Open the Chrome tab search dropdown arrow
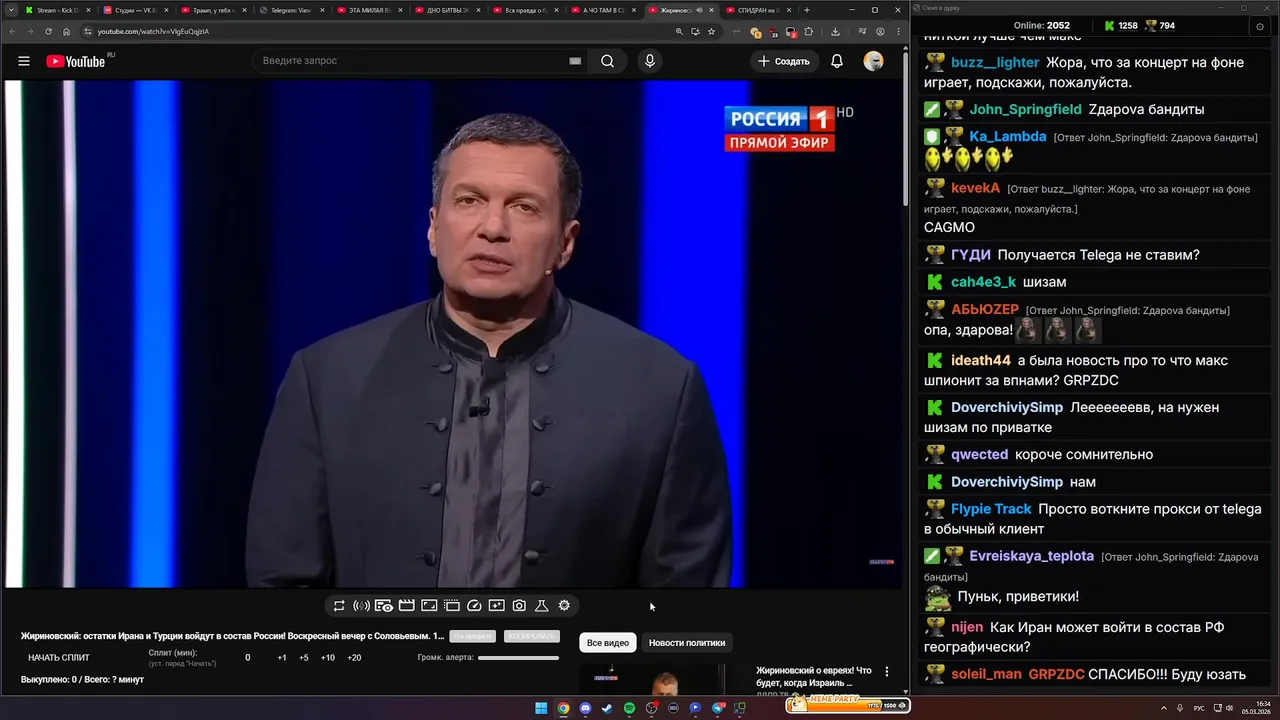The width and height of the screenshot is (1280, 720). click(x=10, y=10)
